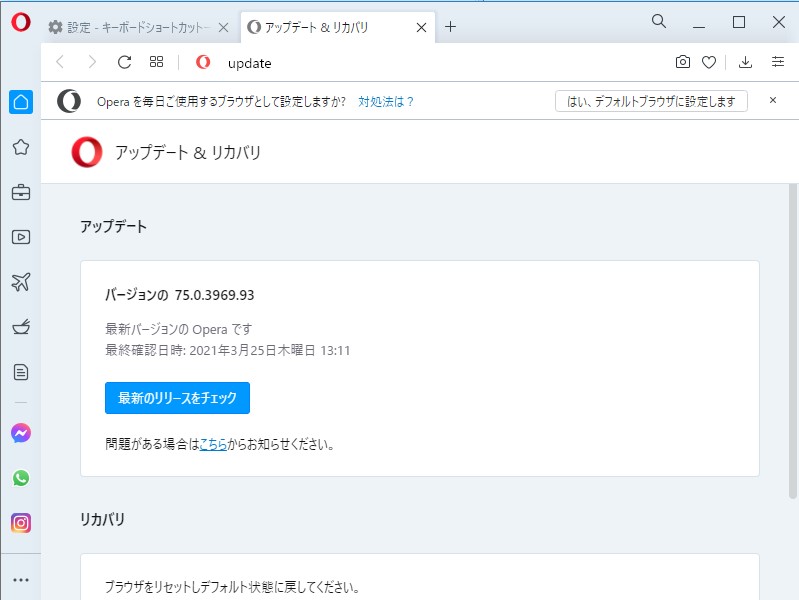
Task: Open the player icon in sidebar
Action: [21, 237]
